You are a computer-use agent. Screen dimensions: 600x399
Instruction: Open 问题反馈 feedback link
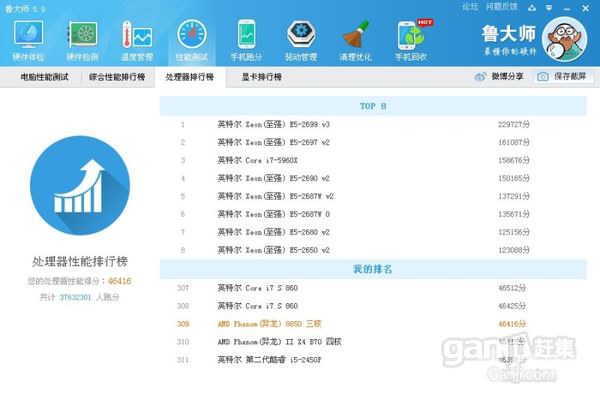point(502,7)
